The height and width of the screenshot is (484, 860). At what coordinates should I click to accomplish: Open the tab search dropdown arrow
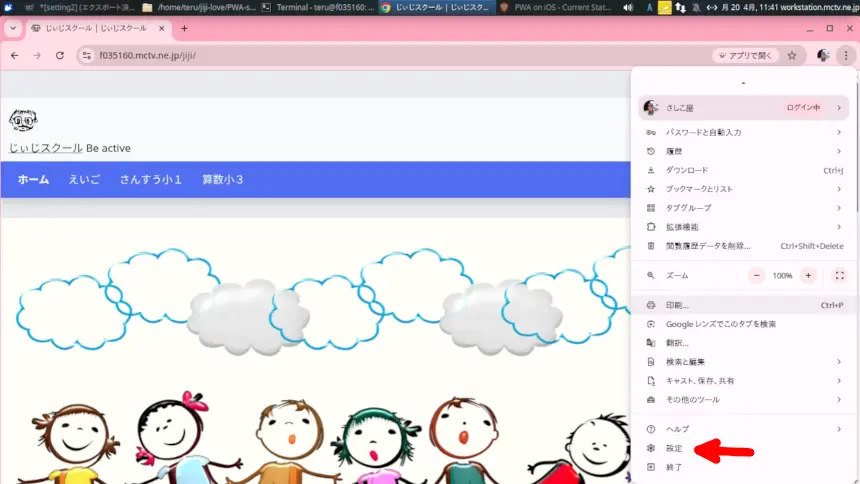[13, 29]
